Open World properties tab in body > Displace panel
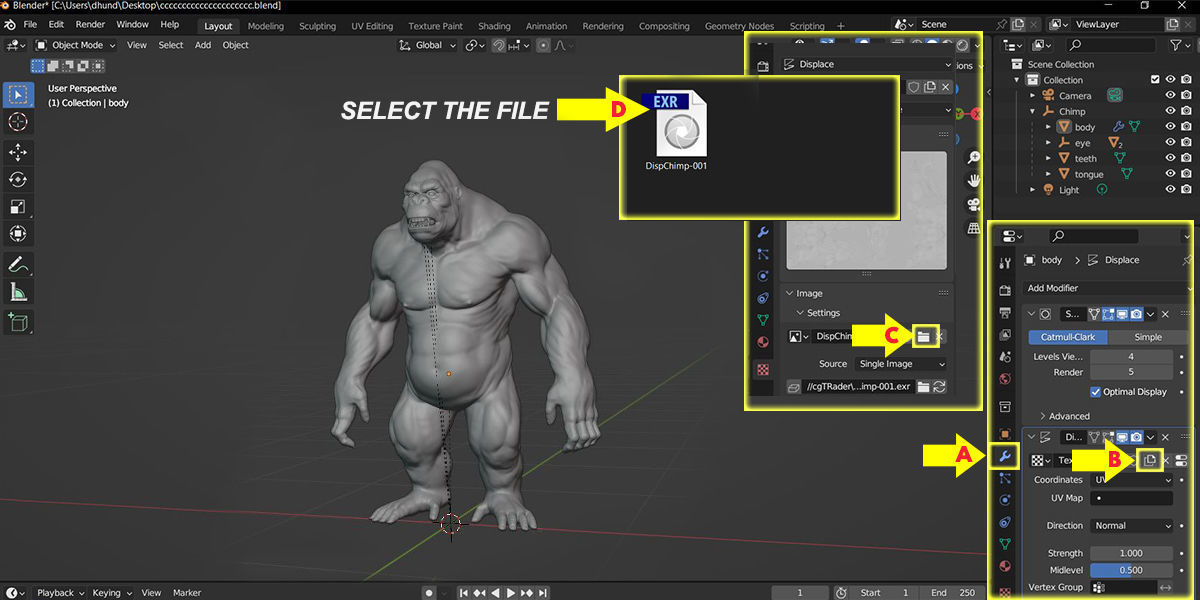 click(1006, 379)
